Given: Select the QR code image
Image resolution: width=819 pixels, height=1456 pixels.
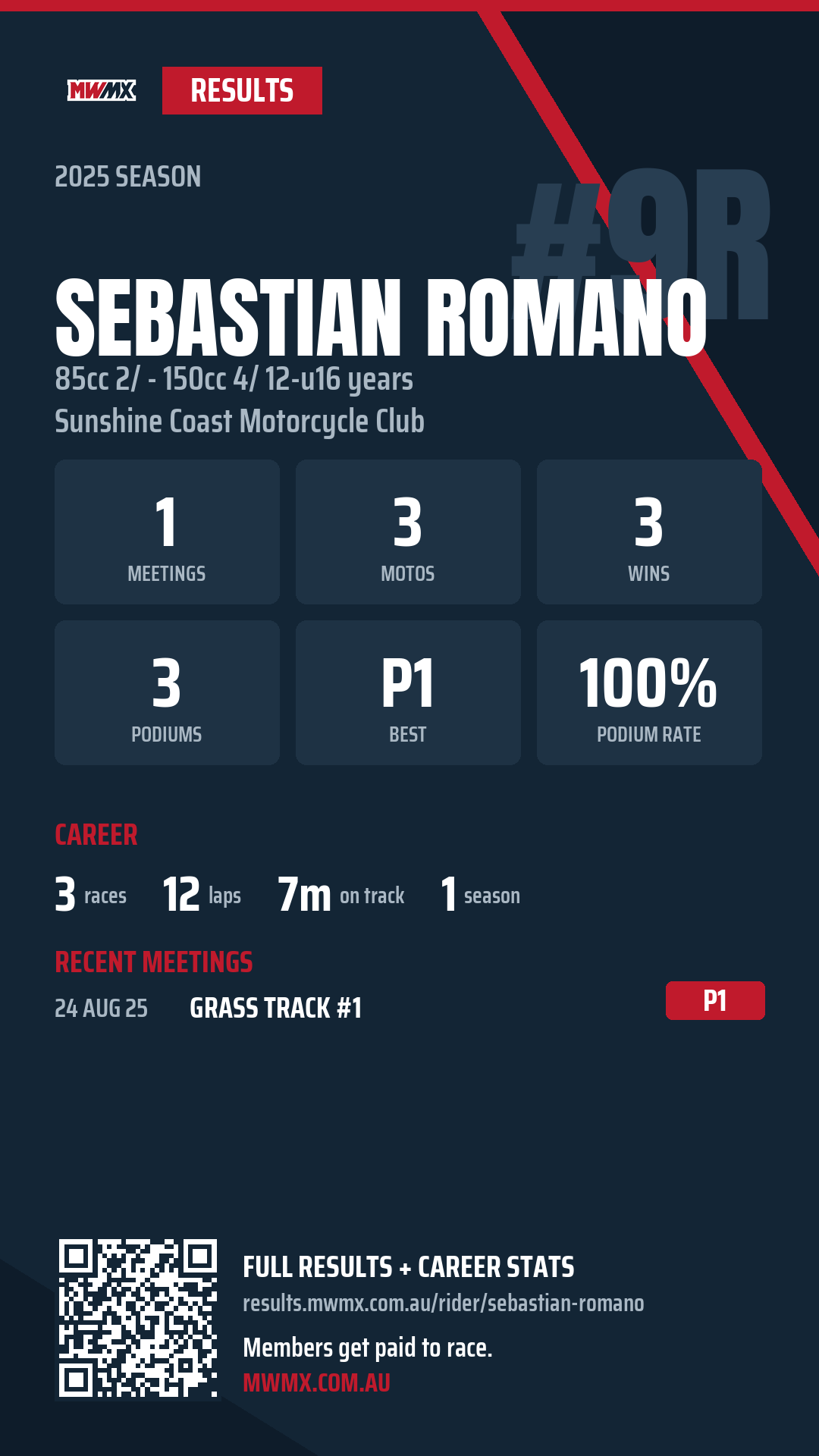Looking at the screenshot, I should click(138, 1318).
